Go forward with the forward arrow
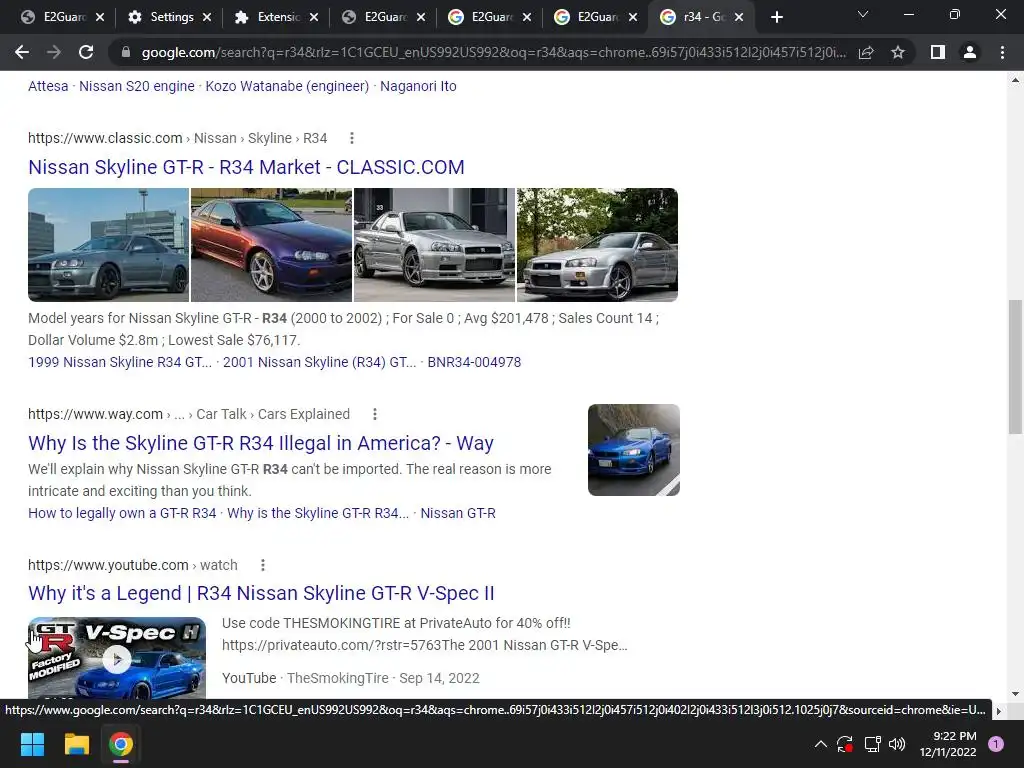 54,52
